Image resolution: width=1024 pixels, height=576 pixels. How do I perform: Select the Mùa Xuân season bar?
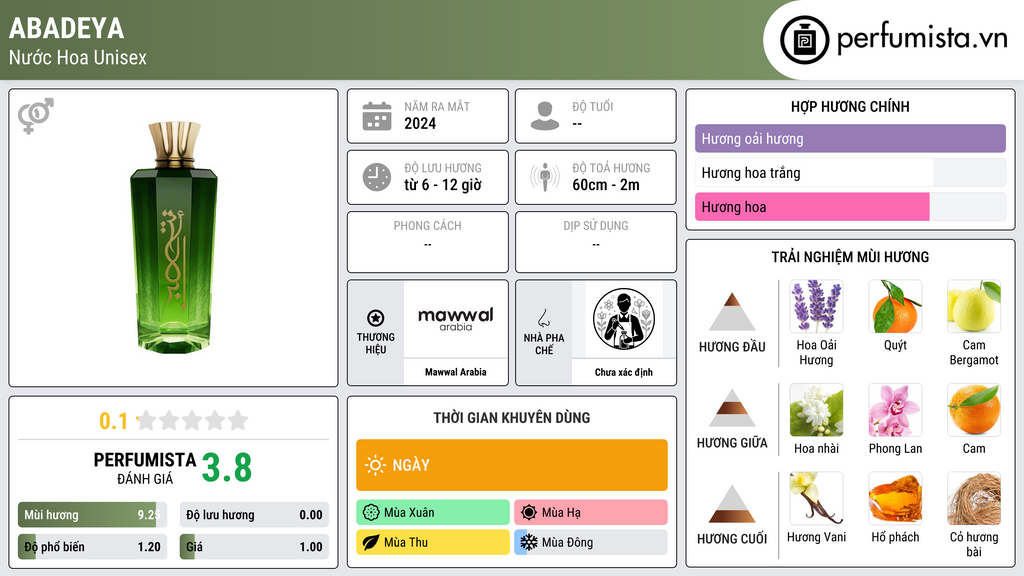click(433, 512)
